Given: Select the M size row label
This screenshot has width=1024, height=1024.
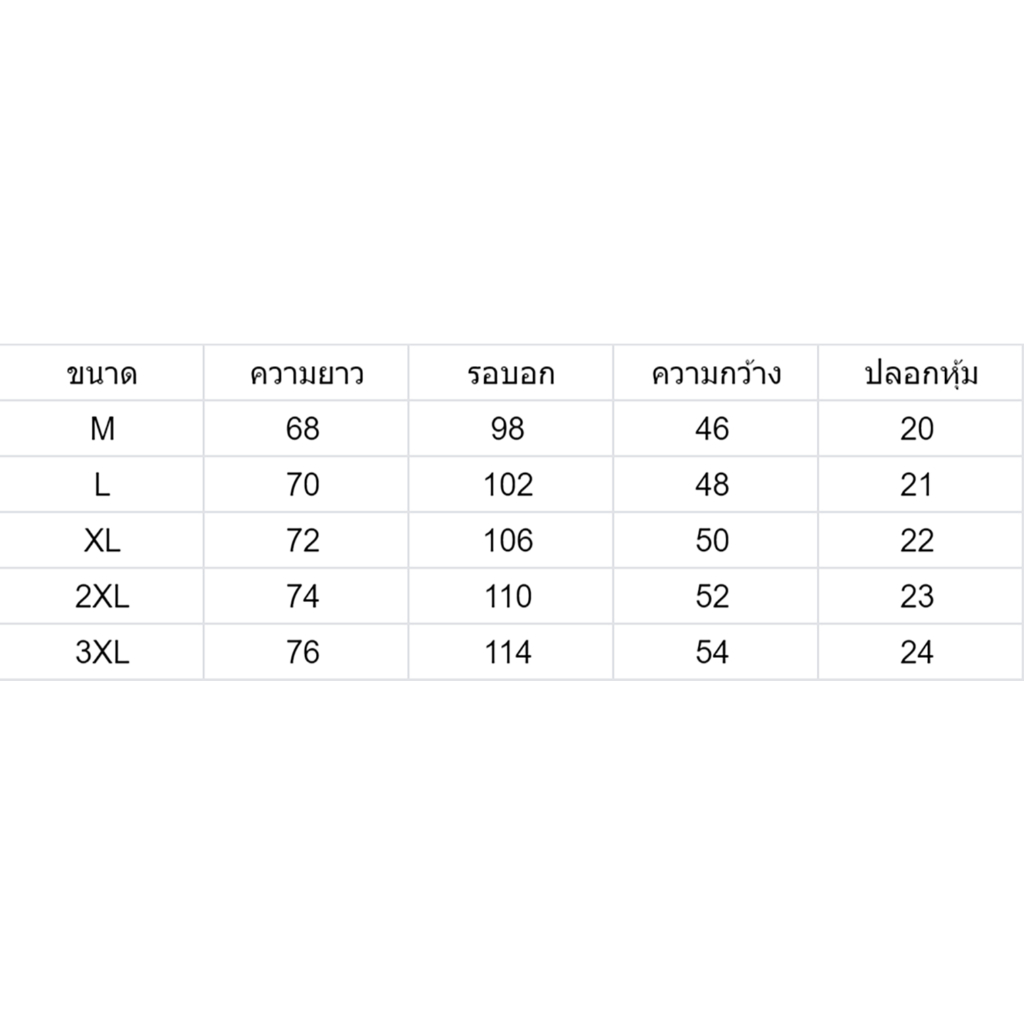Looking at the screenshot, I should coord(102,428).
